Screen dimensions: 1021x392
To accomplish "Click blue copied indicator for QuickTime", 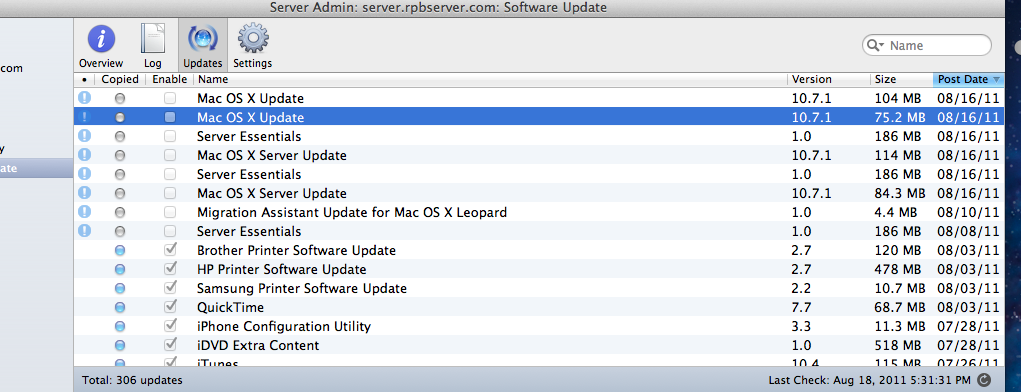I will point(120,307).
